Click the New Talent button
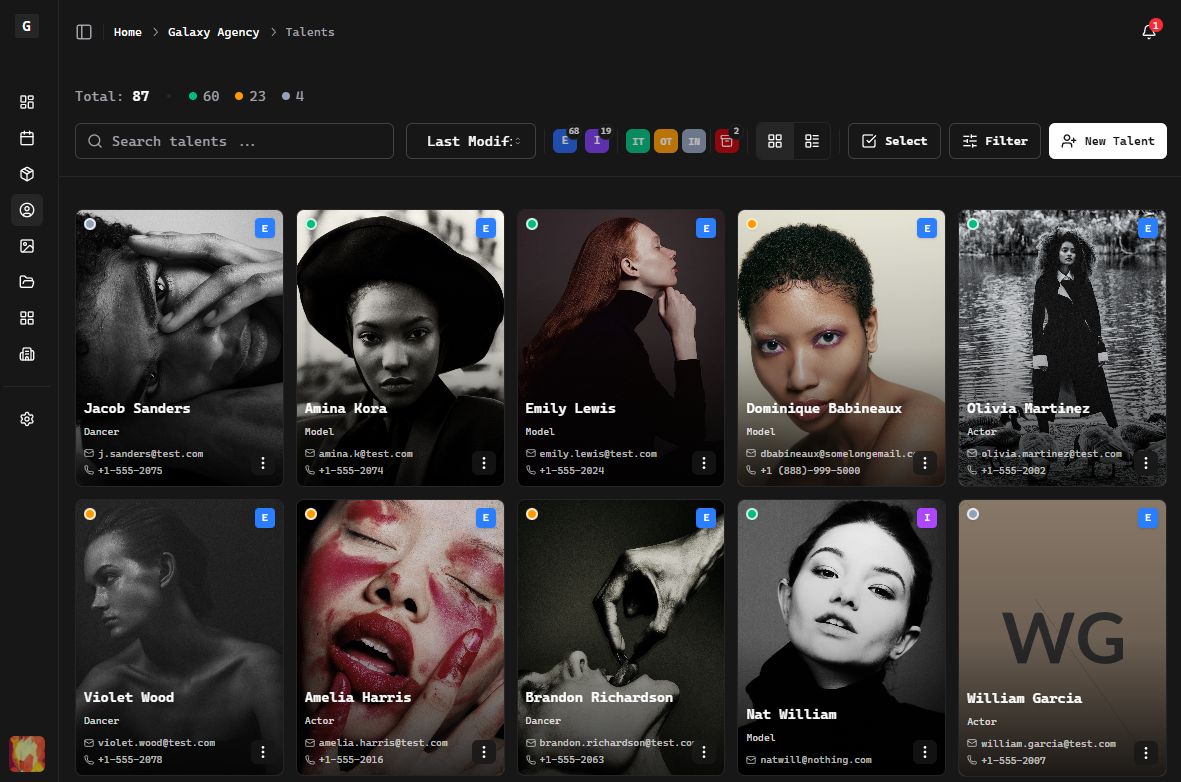 (1108, 141)
